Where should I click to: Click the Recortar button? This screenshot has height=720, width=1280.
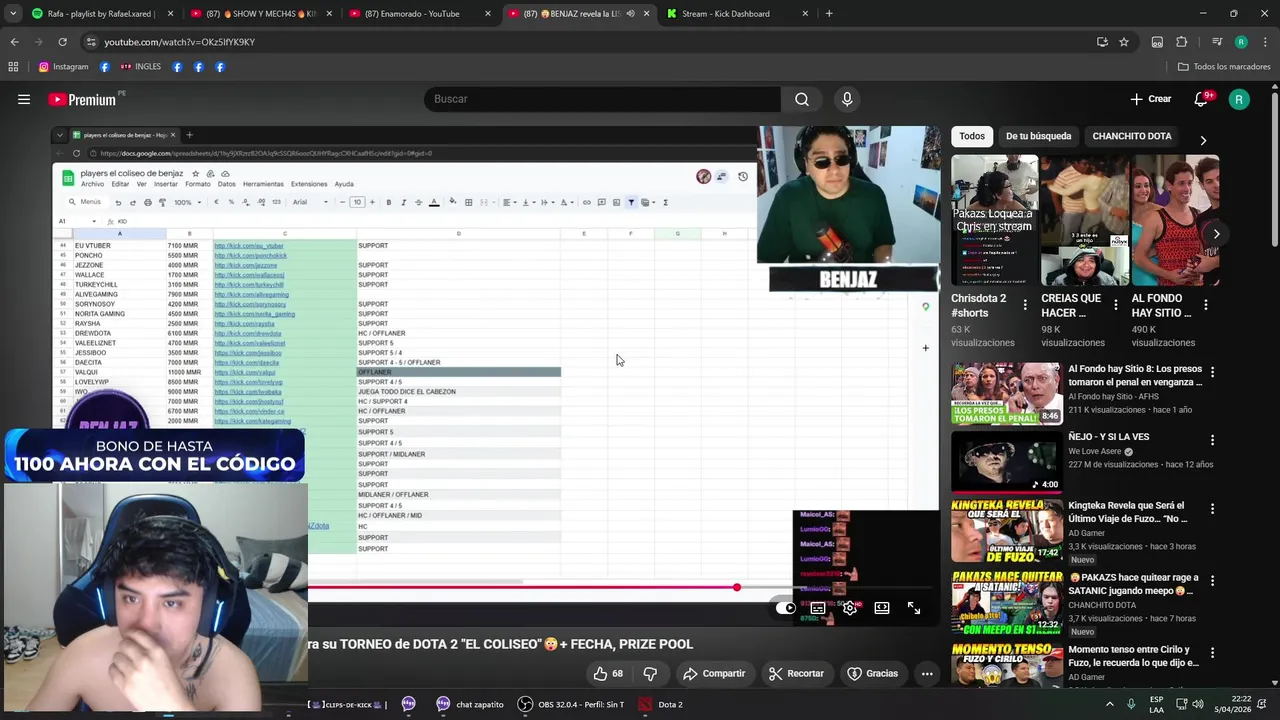click(796, 674)
